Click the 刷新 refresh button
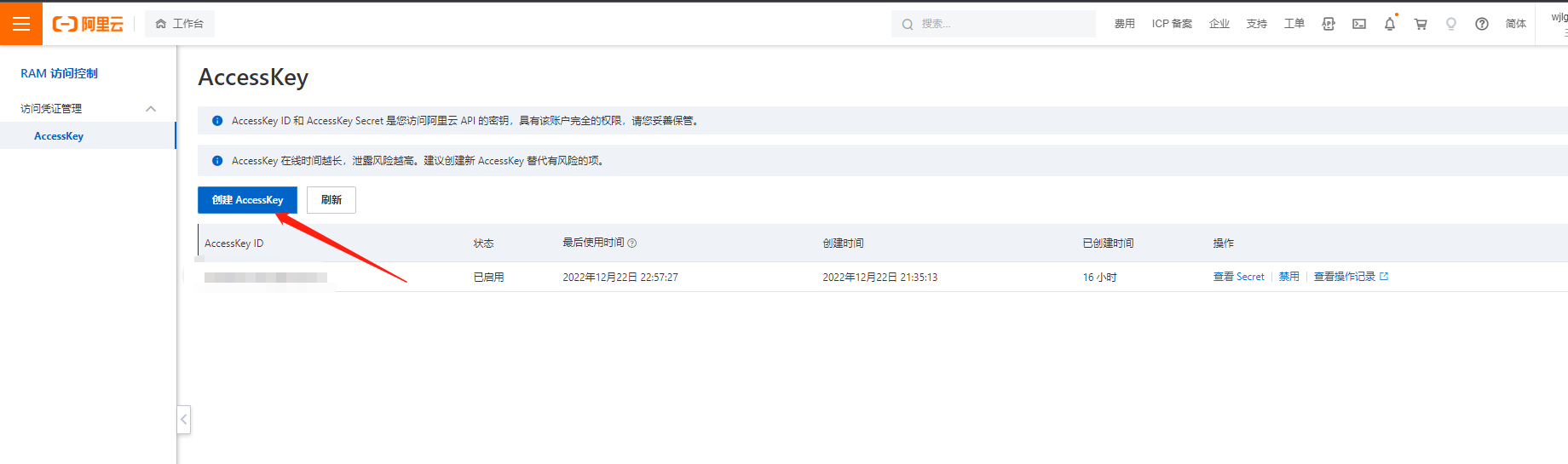 click(x=331, y=200)
